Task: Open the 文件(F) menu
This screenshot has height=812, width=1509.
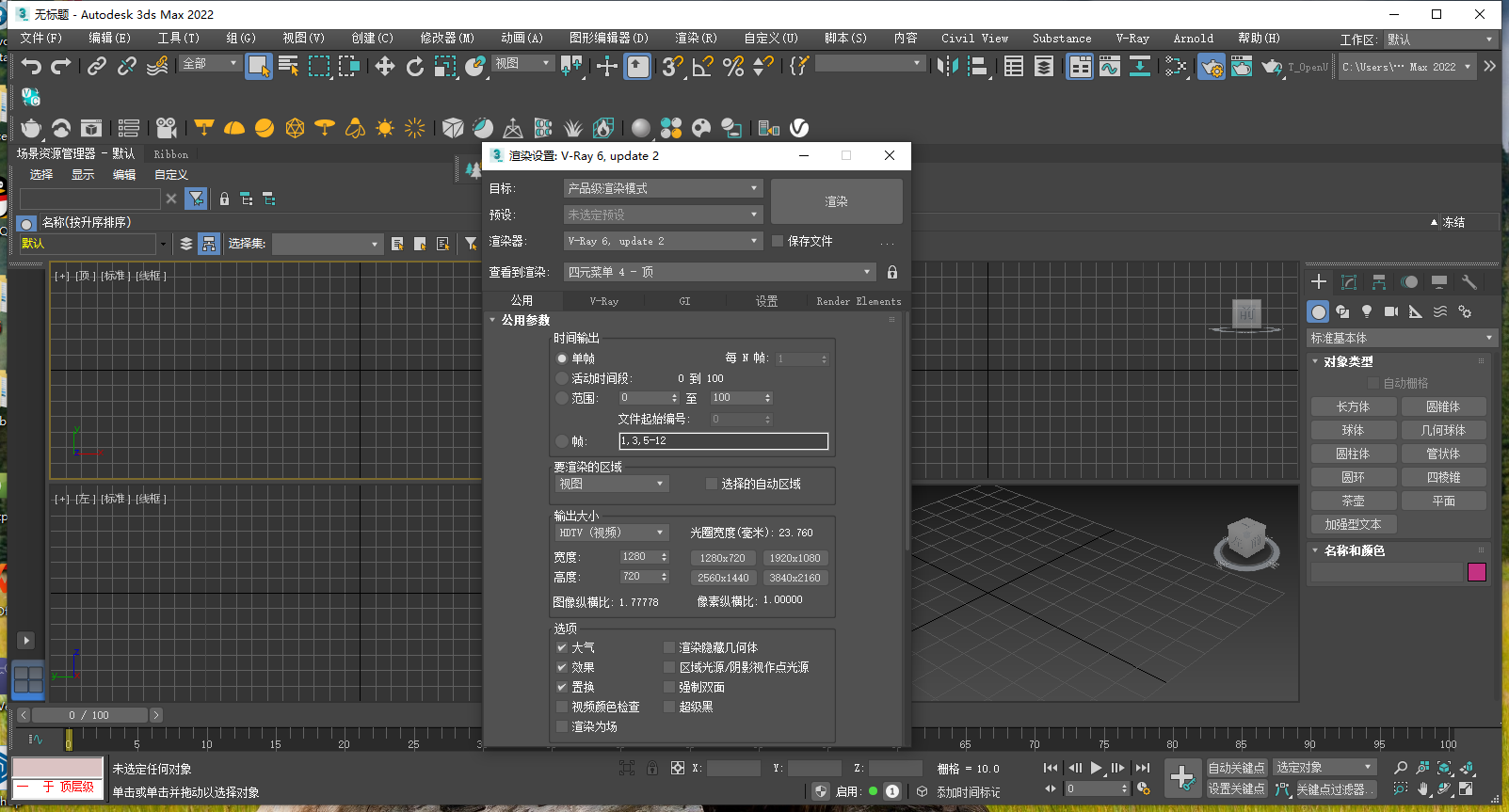Action: (x=40, y=39)
